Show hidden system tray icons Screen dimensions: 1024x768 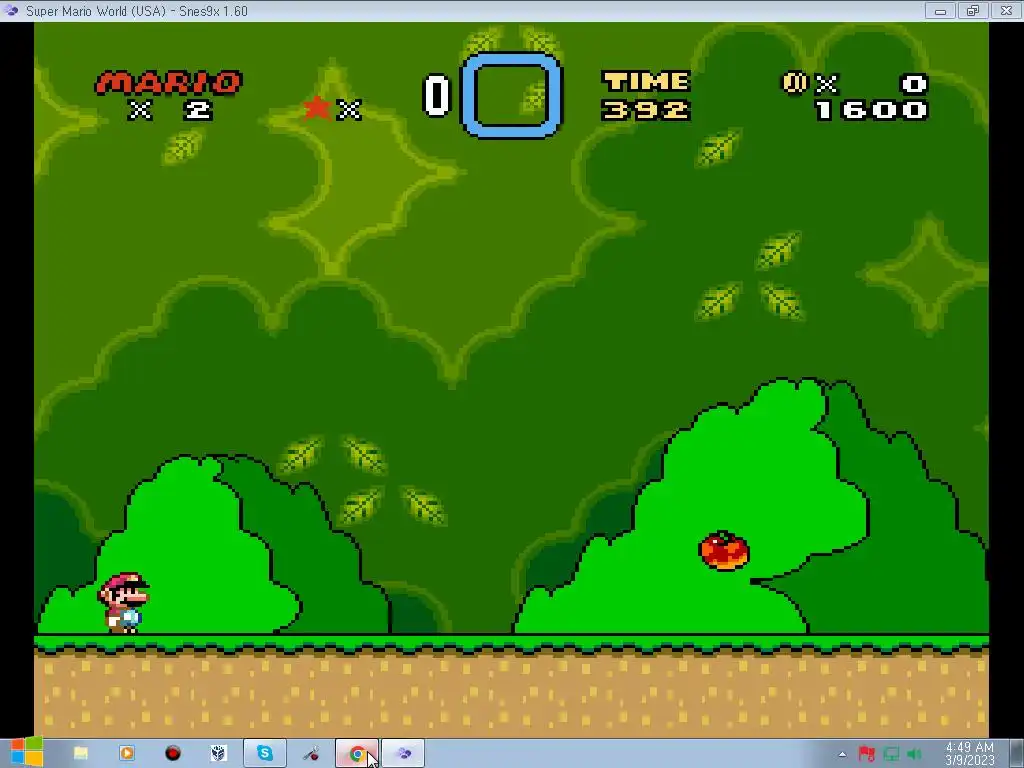click(842, 754)
